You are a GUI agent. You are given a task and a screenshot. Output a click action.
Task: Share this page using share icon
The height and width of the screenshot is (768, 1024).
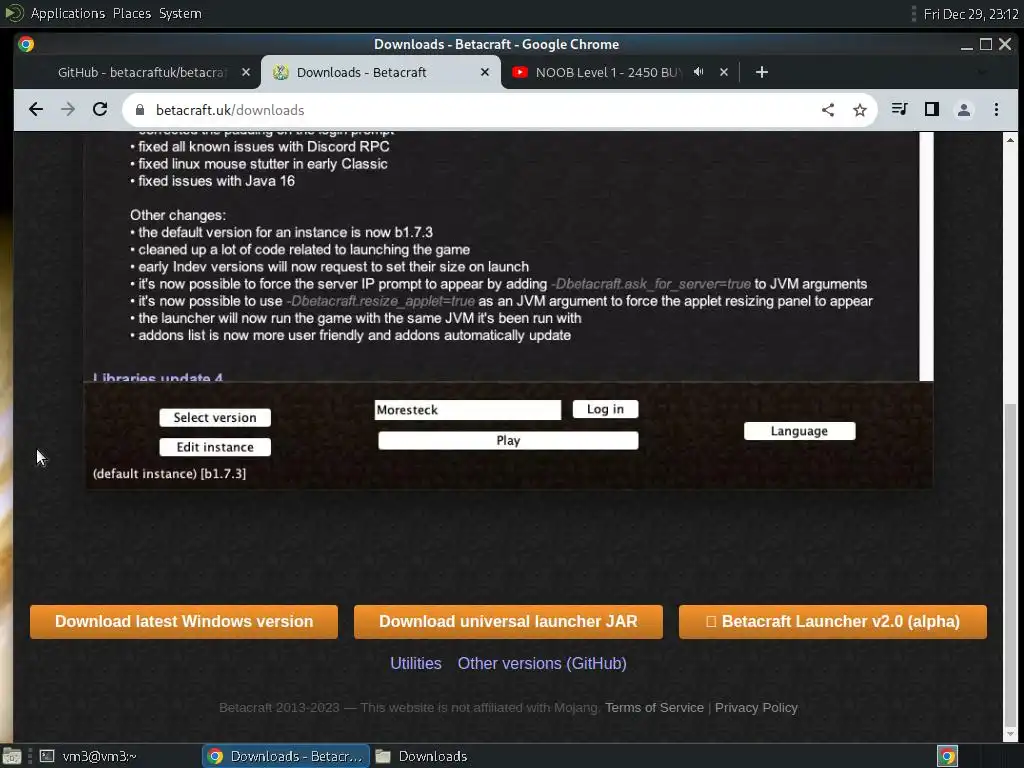827,110
